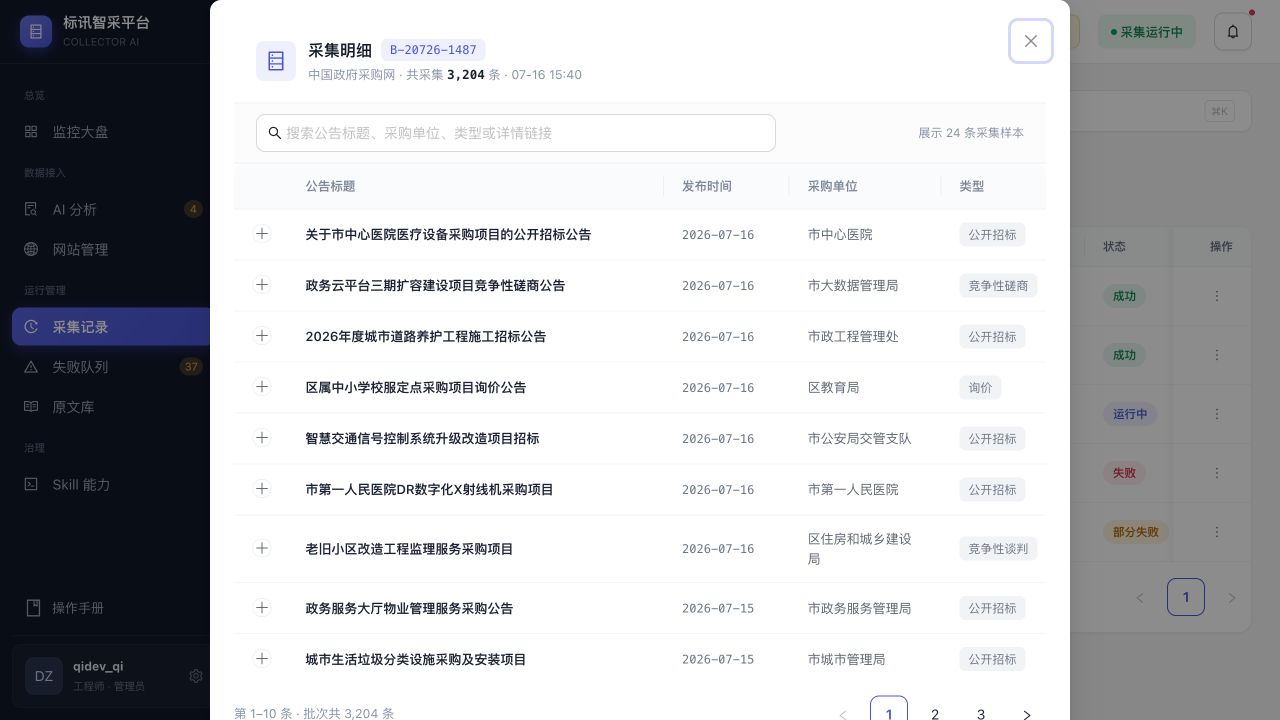Open notifications bell
The image size is (1280, 720).
coord(1233,32)
